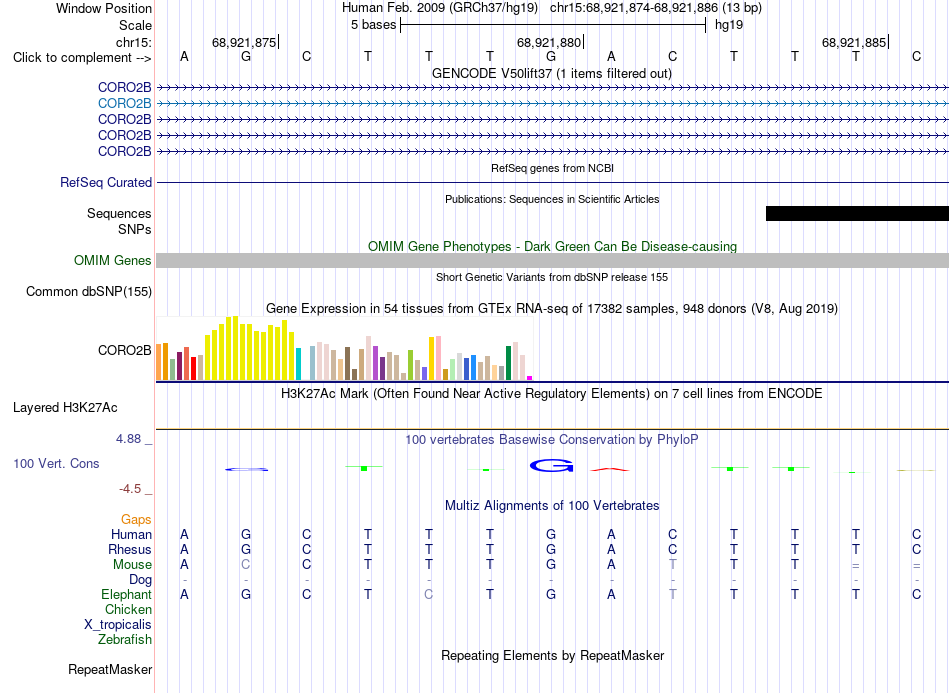Image resolution: width=950 pixels, height=693 pixels.
Task: Click the 68,921,885 coordinate tick label
Action: [x=854, y=42]
